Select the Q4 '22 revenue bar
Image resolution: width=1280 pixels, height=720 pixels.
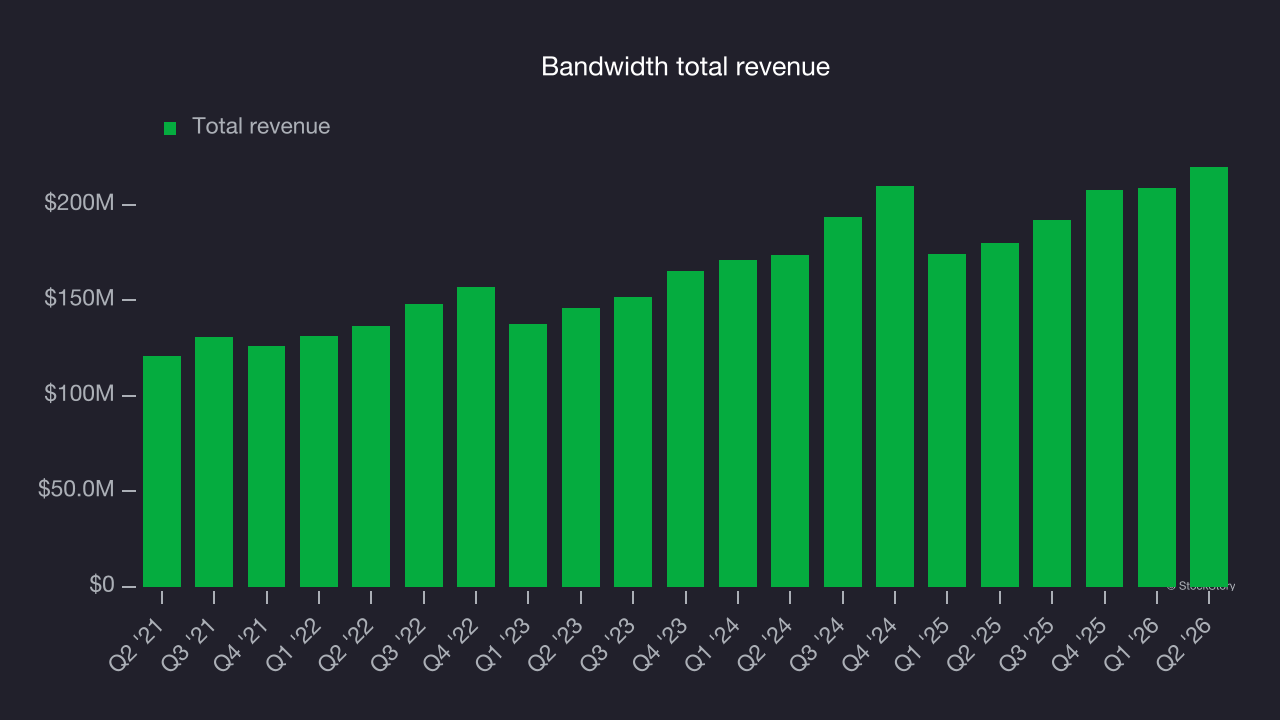click(x=476, y=437)
